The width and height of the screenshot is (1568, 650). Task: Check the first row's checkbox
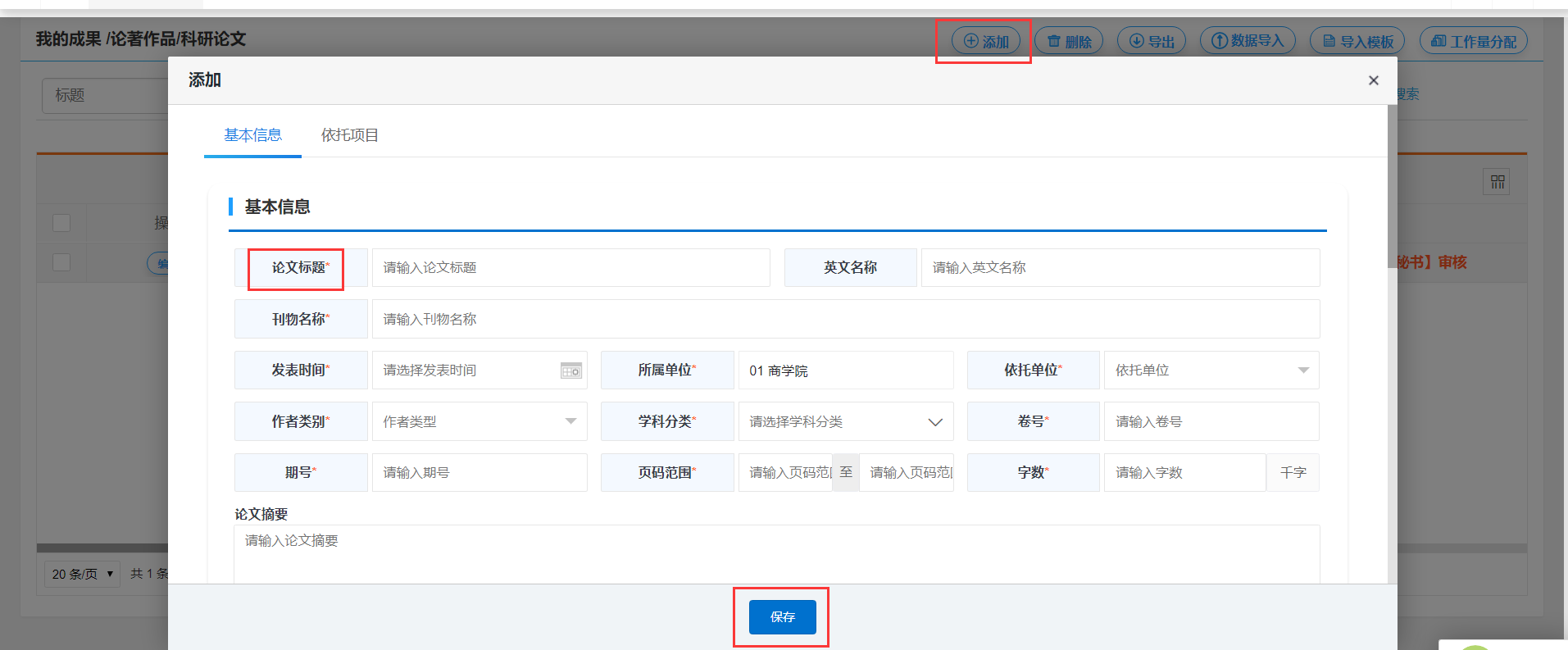pyautogui.click(x=61, y=262)
